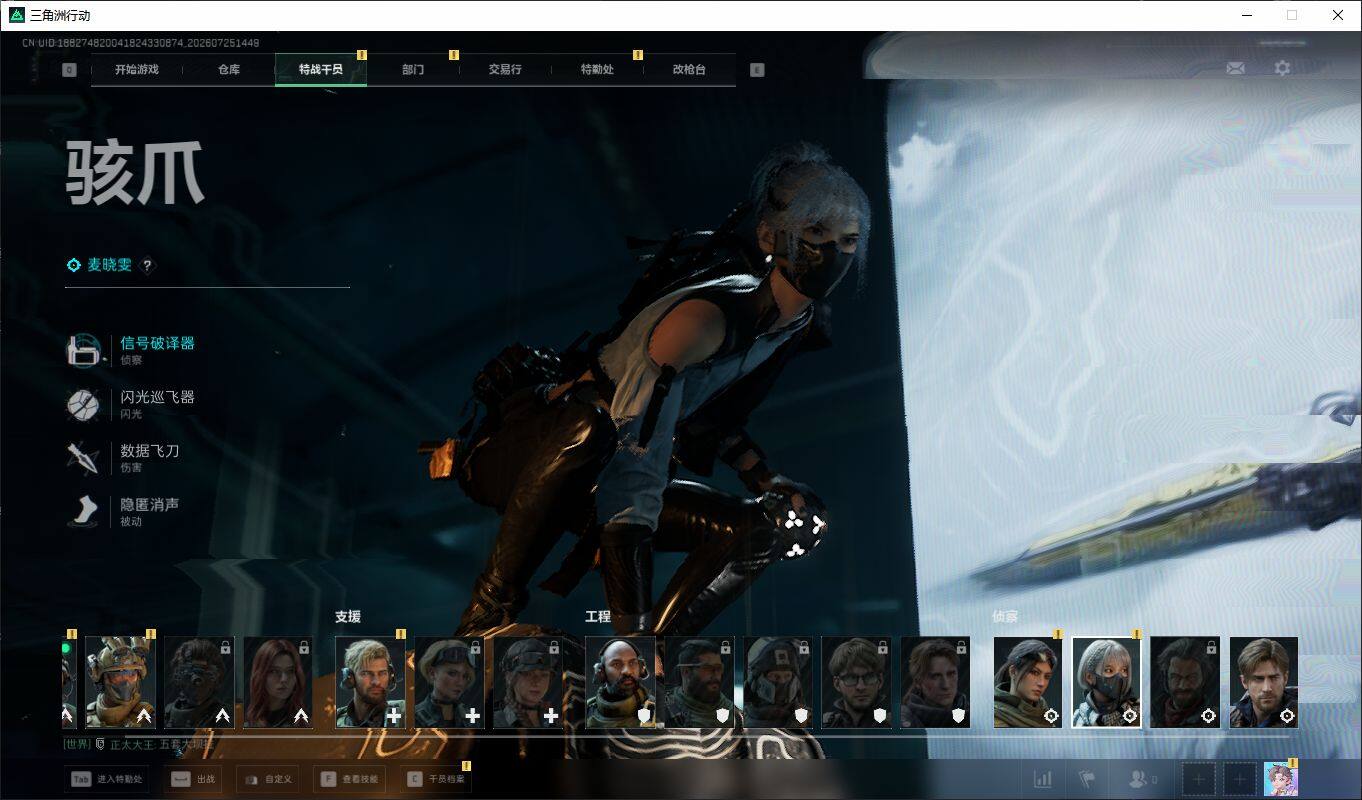Click the operator name 麦晓雯
The image size is (1362, 800).
pos(109,265)
